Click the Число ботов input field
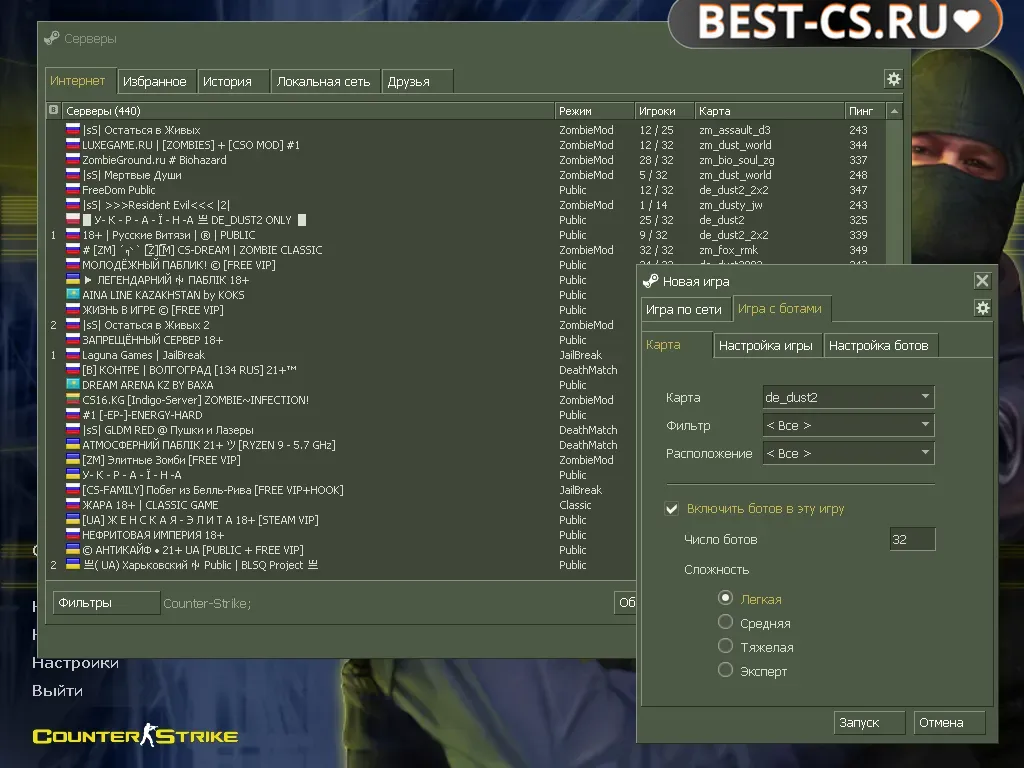Viewport: 1024px width, 768px height. pos(912,539)
